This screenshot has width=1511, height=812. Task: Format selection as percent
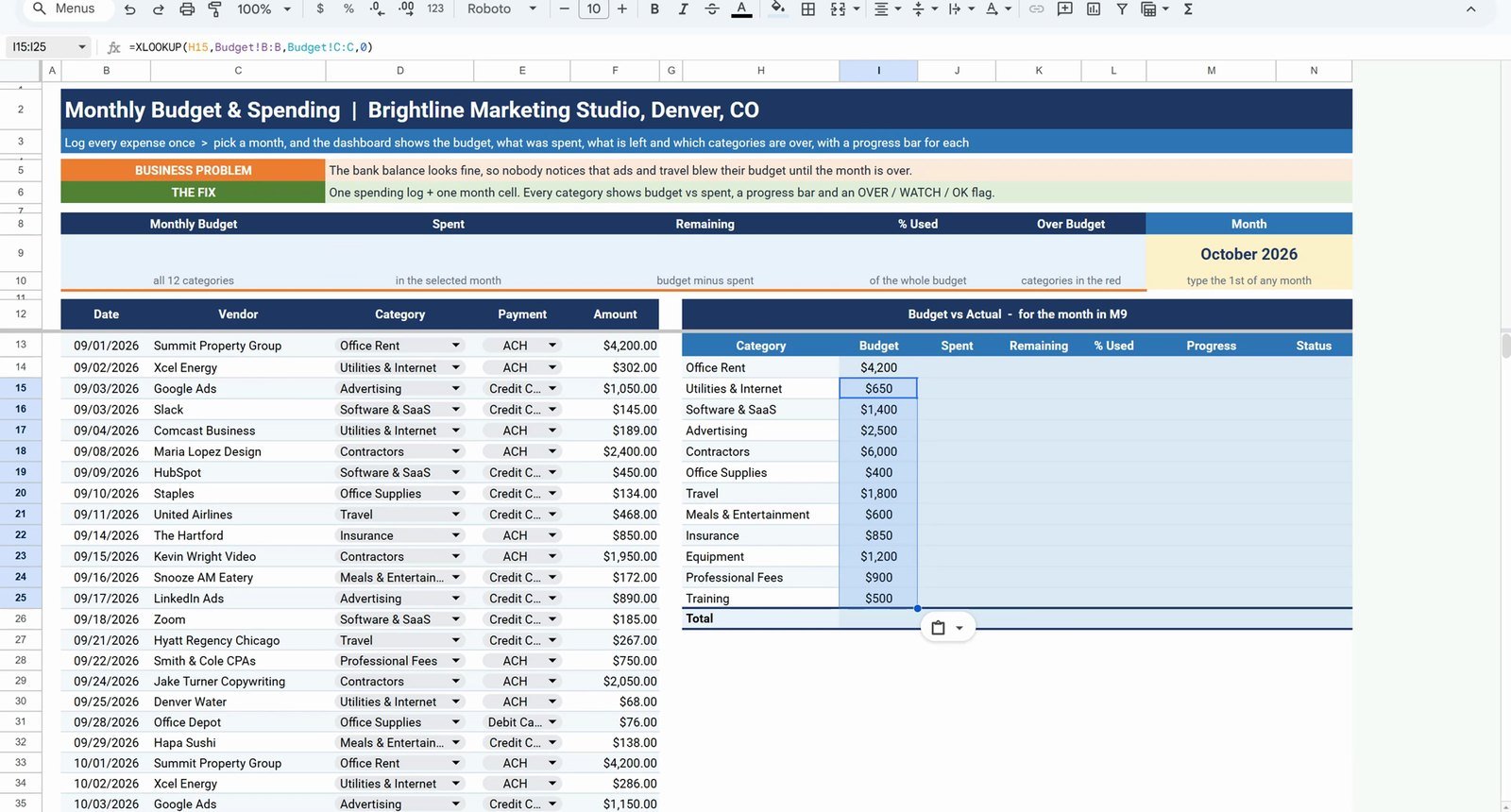tap(348, 9)
